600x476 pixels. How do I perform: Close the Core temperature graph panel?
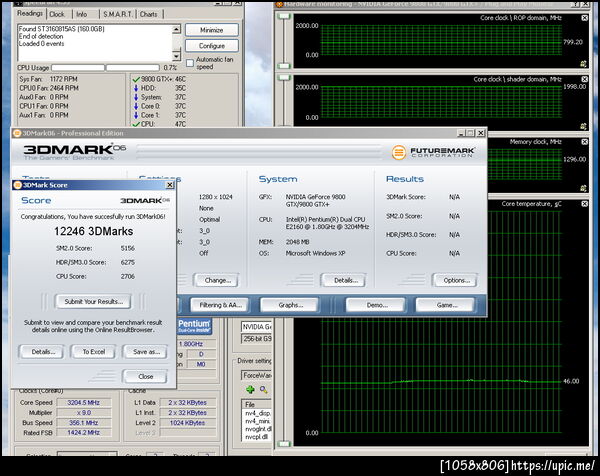click(584, 204)
